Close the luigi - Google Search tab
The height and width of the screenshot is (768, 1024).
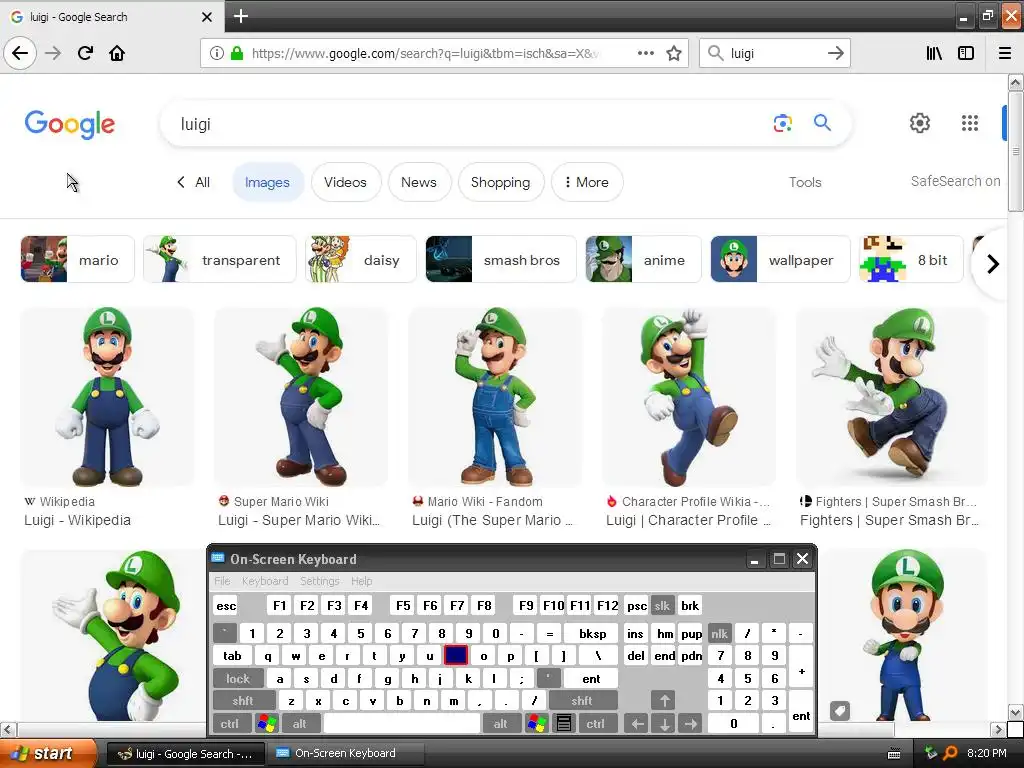[207, 17]
